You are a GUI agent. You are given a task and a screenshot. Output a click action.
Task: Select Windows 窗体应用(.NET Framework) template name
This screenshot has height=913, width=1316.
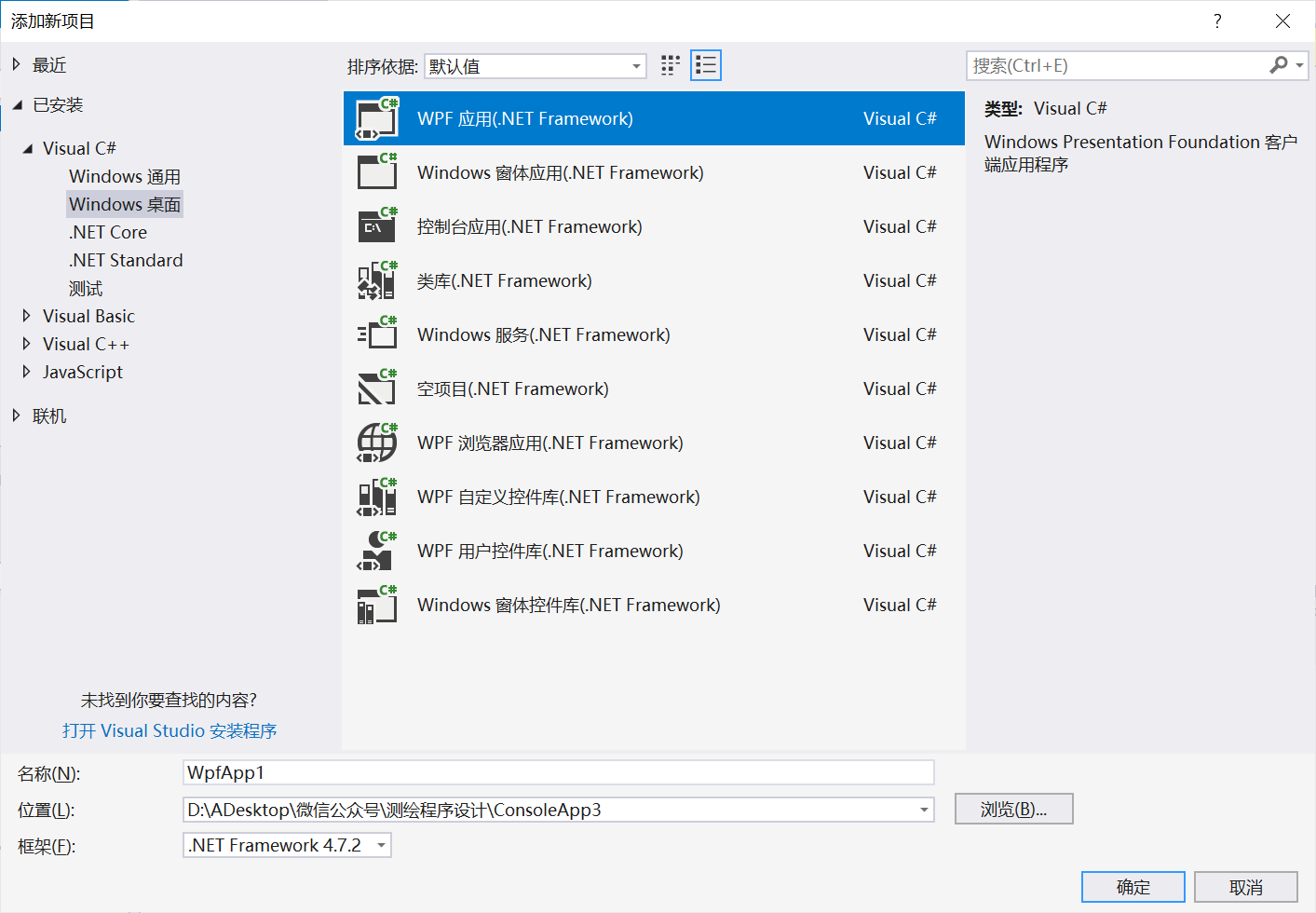point(561,172)
